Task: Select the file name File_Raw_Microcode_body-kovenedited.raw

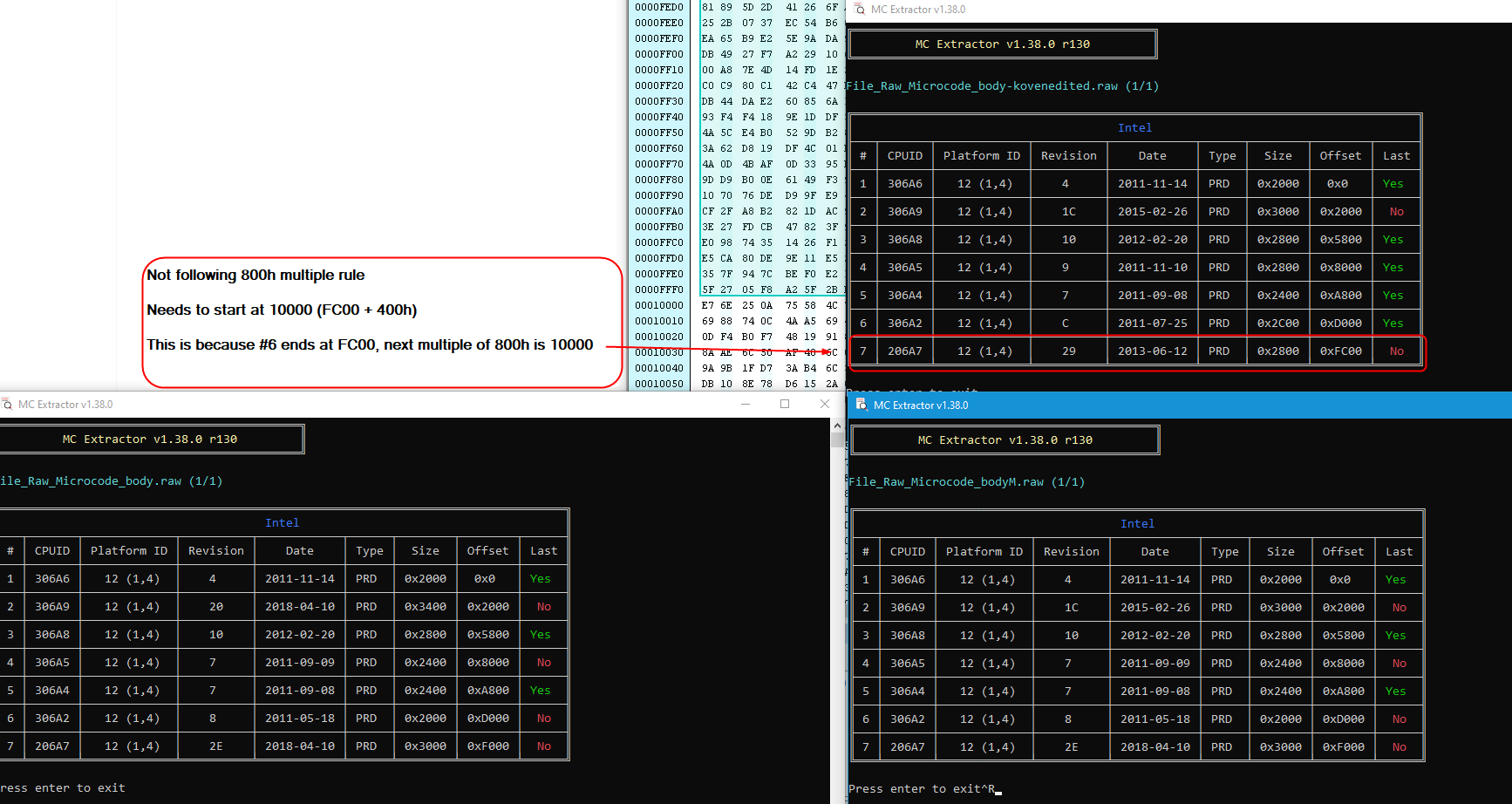Action: [982, 85]
